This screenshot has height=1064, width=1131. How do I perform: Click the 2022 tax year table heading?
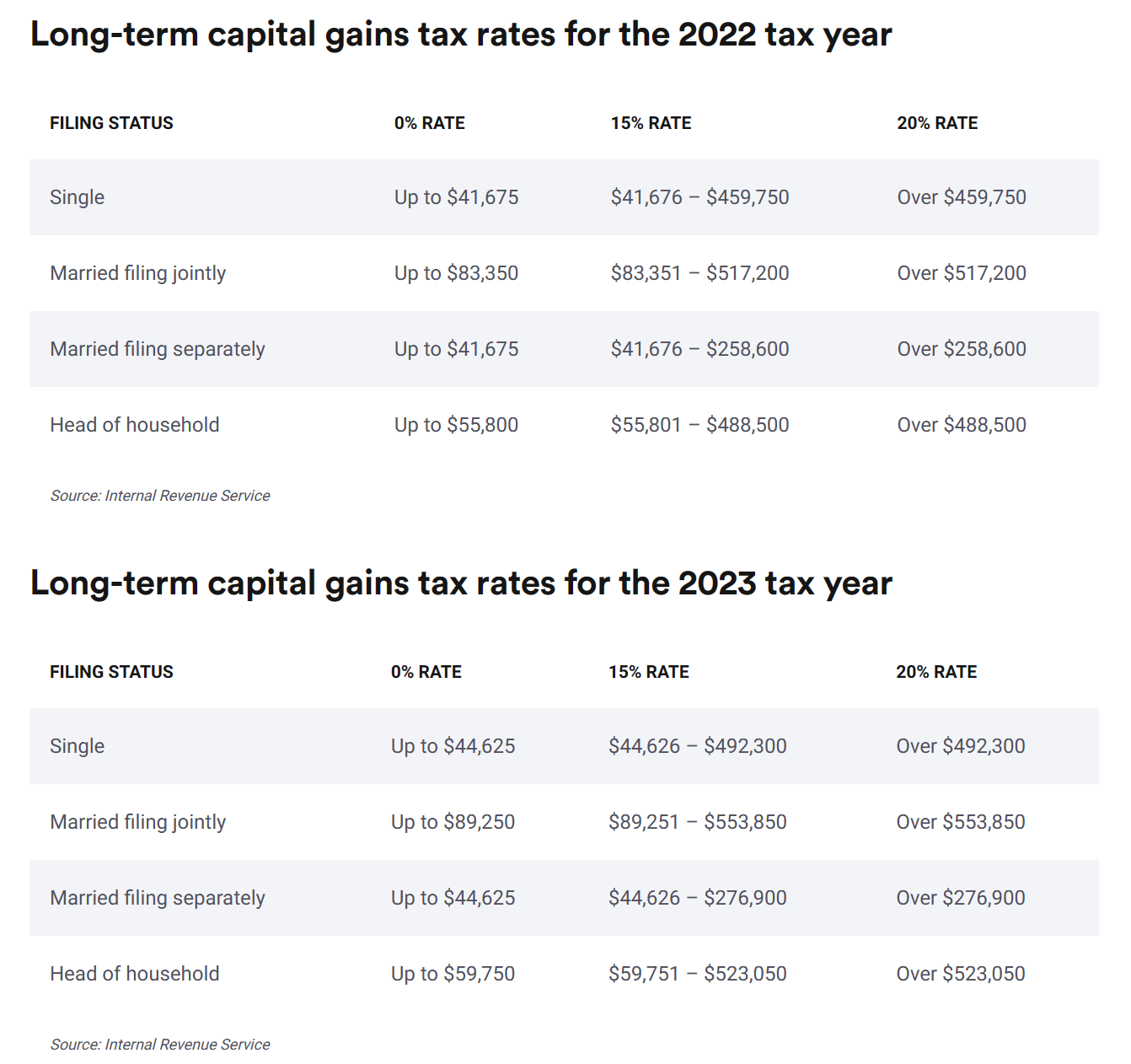point(461,35)
